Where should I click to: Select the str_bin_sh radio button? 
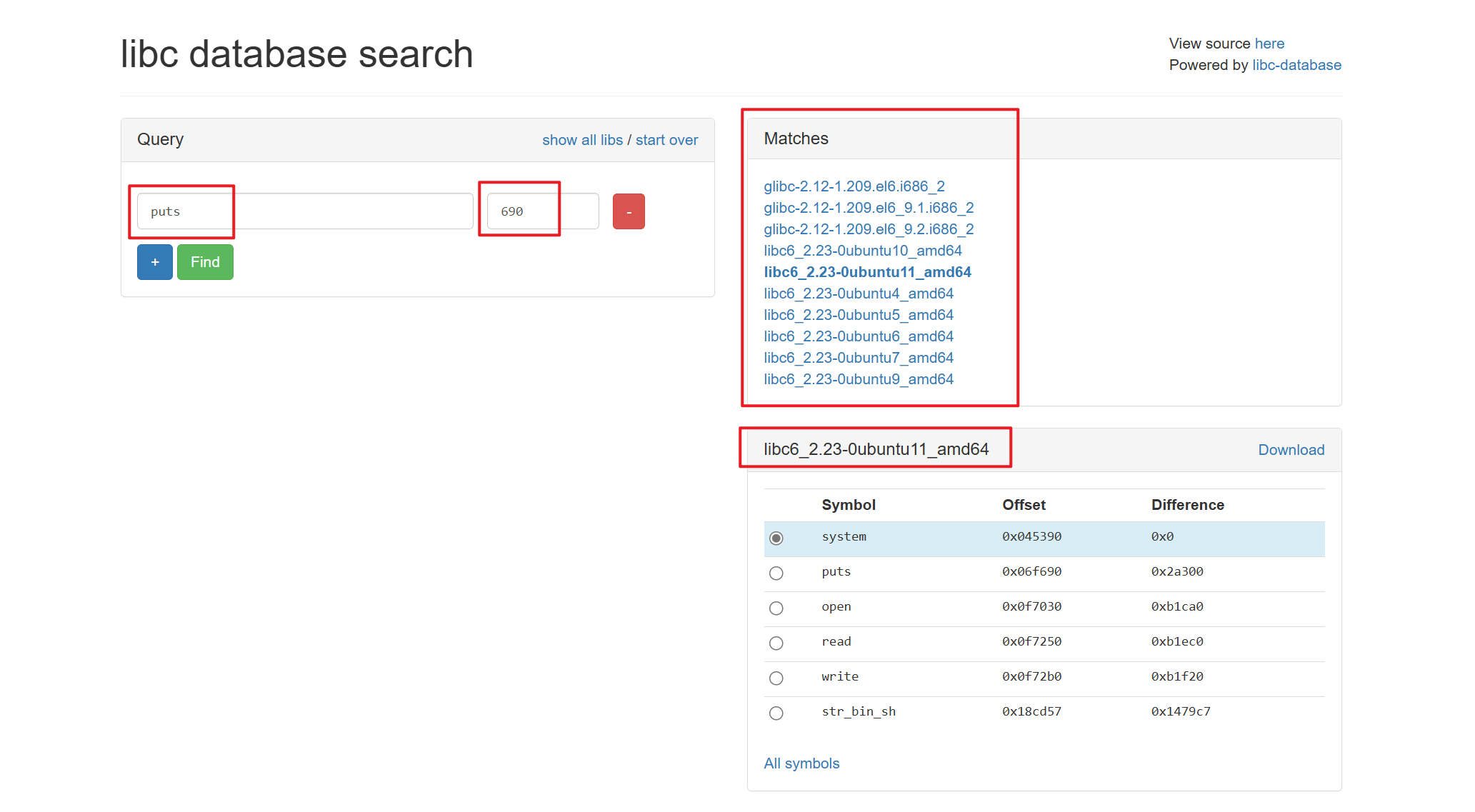point(776,713)
